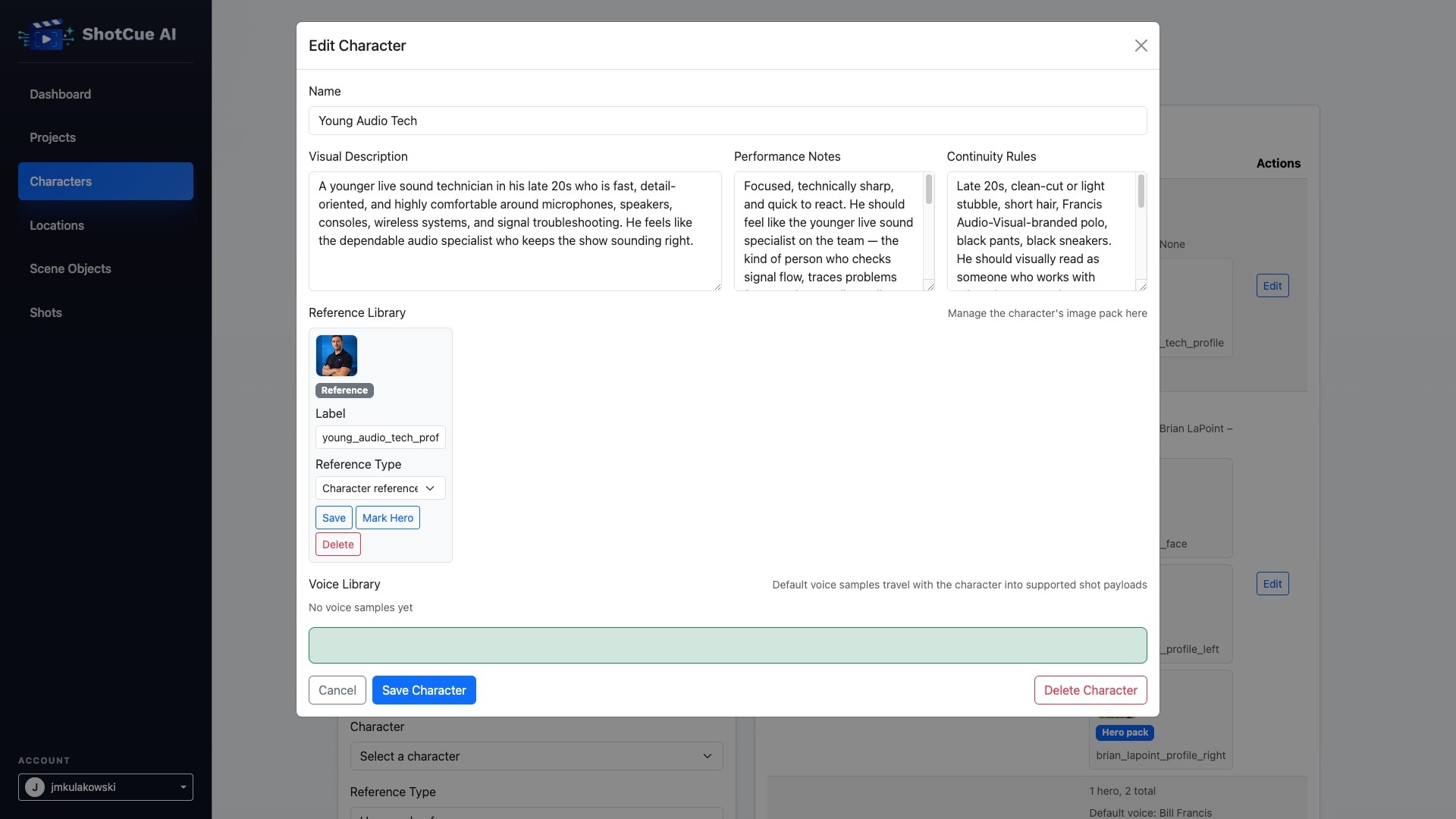Open the Locations section

(x=105, y=225)
